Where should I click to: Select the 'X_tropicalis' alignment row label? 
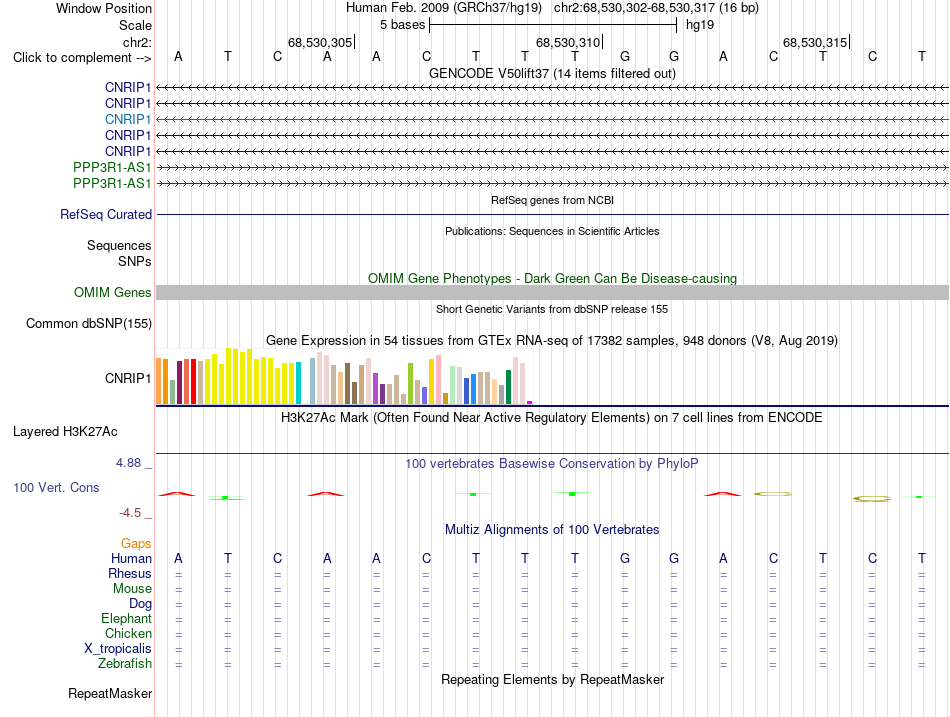(118, 649)
